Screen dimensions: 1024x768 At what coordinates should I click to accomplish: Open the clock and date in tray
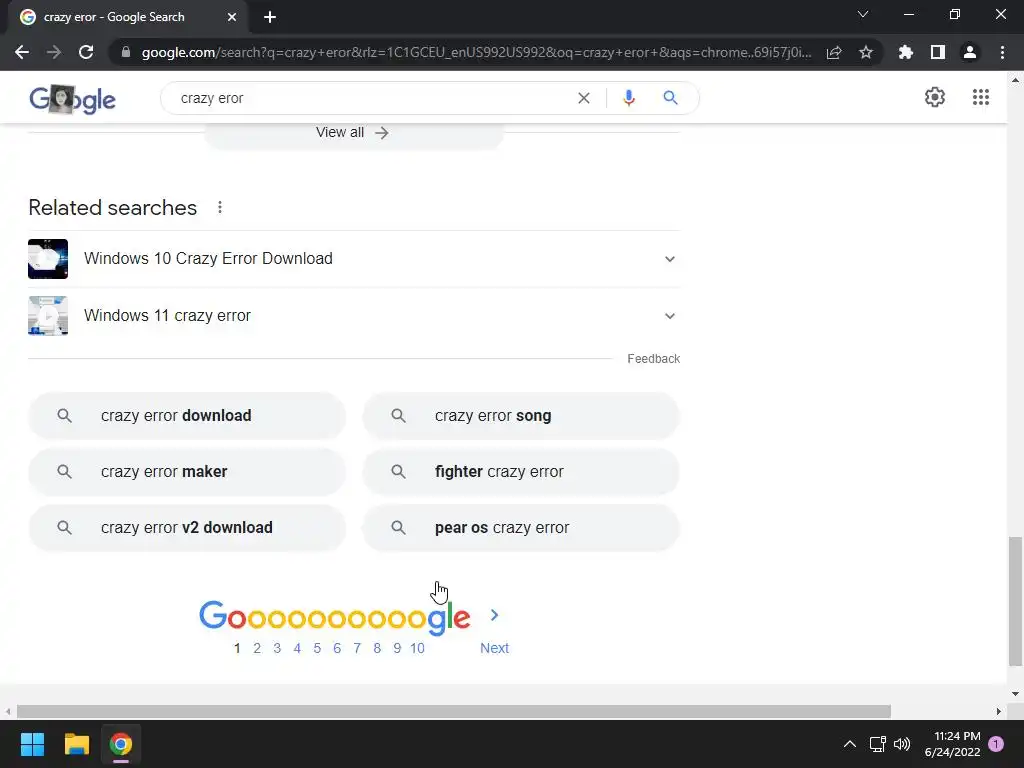[952, 744]
